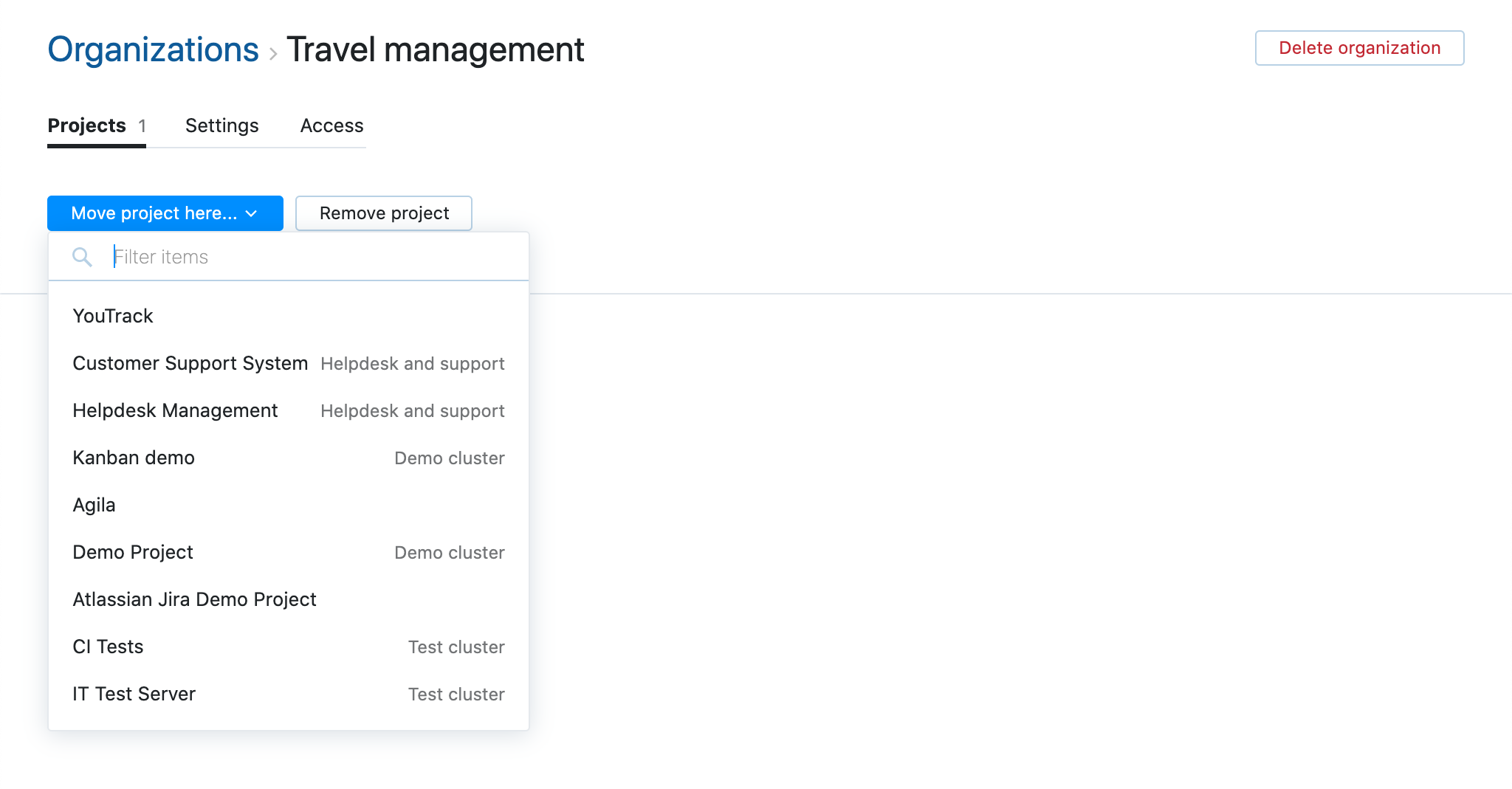
Task: Click the Move project here button
Action: coord(153,213)
